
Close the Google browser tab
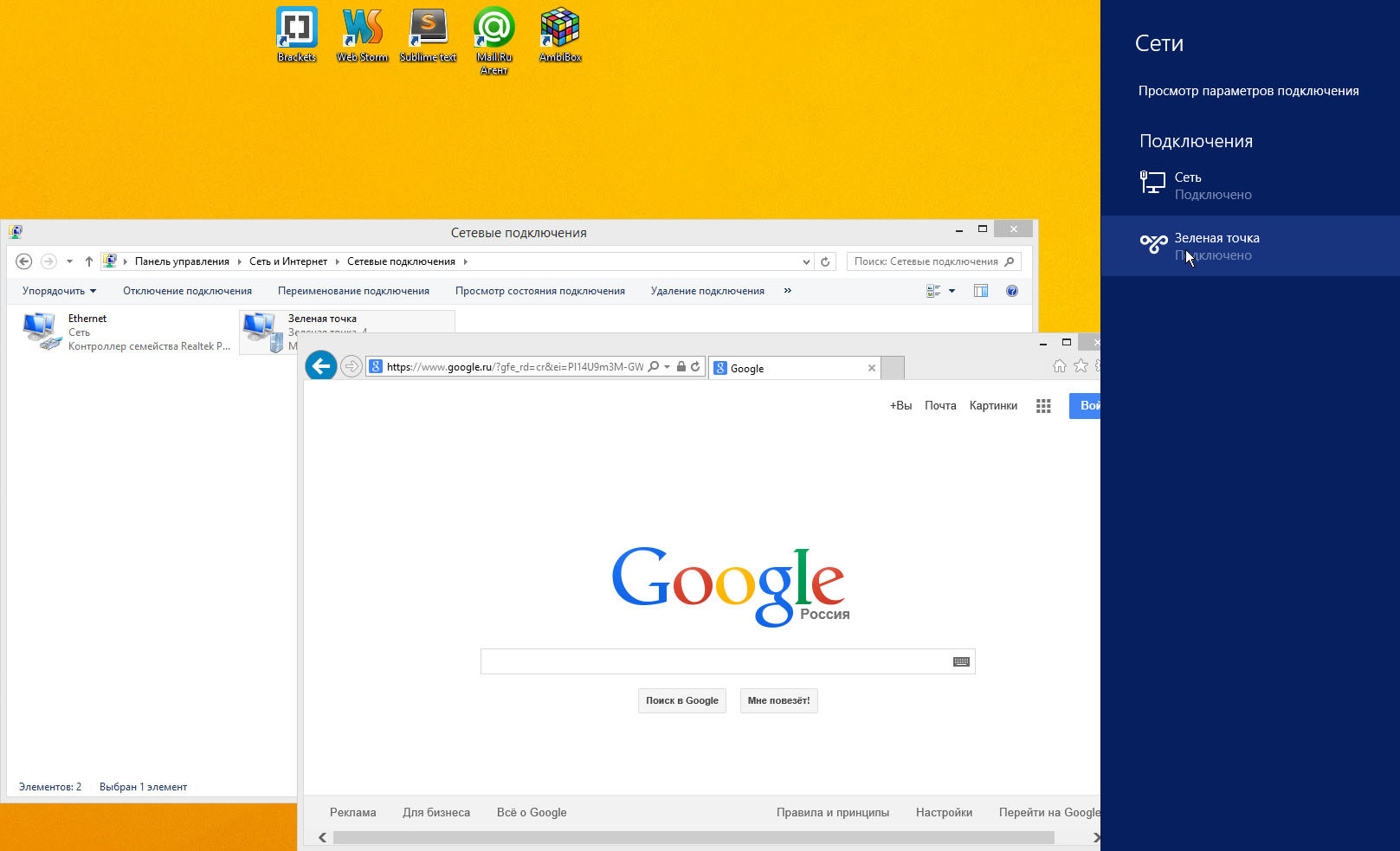(x=872, y=368)
